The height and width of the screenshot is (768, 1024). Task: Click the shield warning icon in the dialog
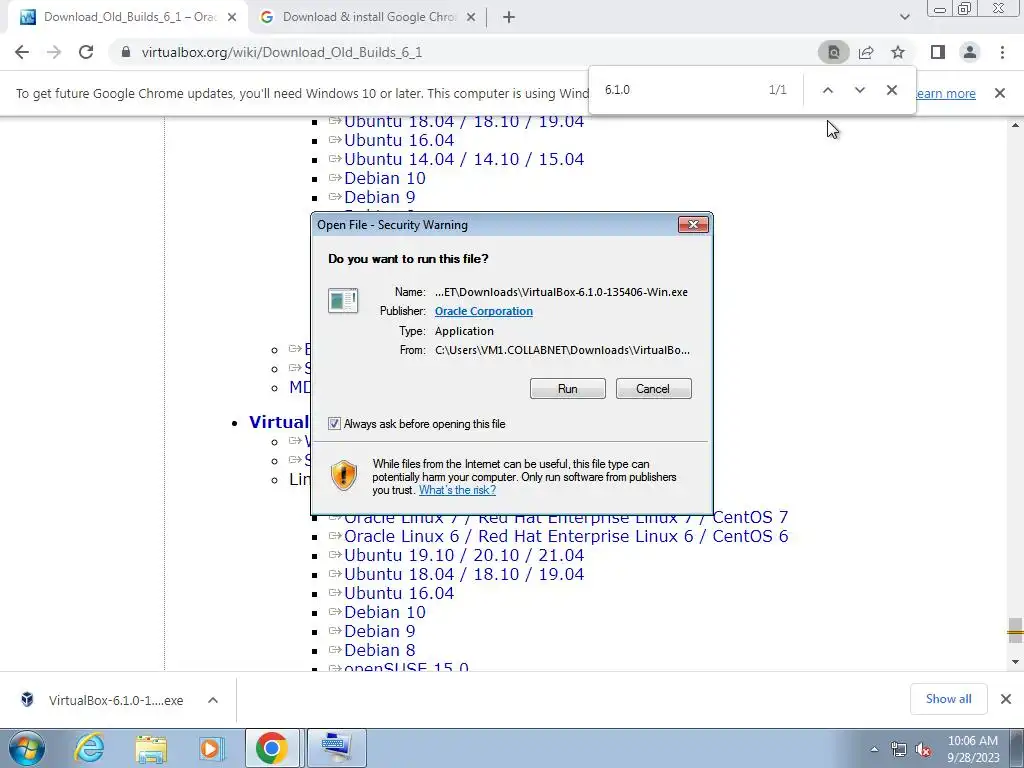click(x=344, y=475)
